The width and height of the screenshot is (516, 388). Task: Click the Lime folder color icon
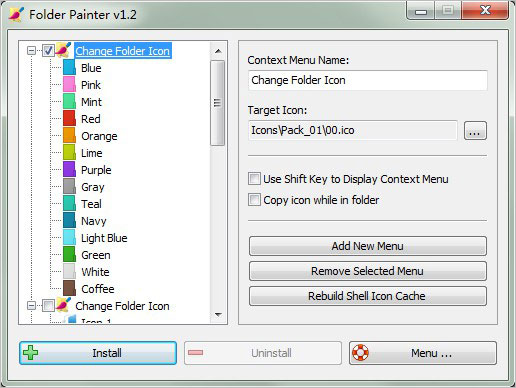tap(69, 153)
